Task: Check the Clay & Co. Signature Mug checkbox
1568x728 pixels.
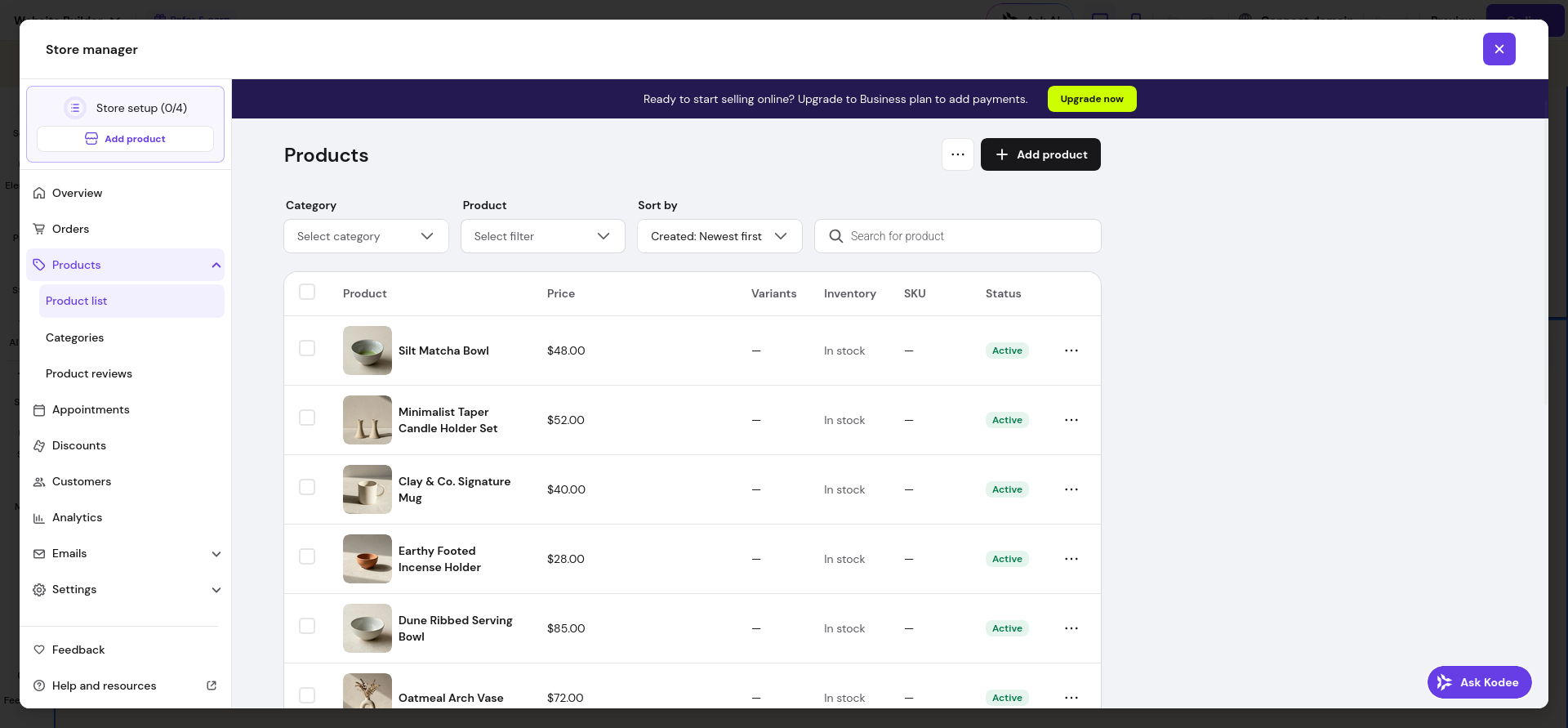Action: 307,487
